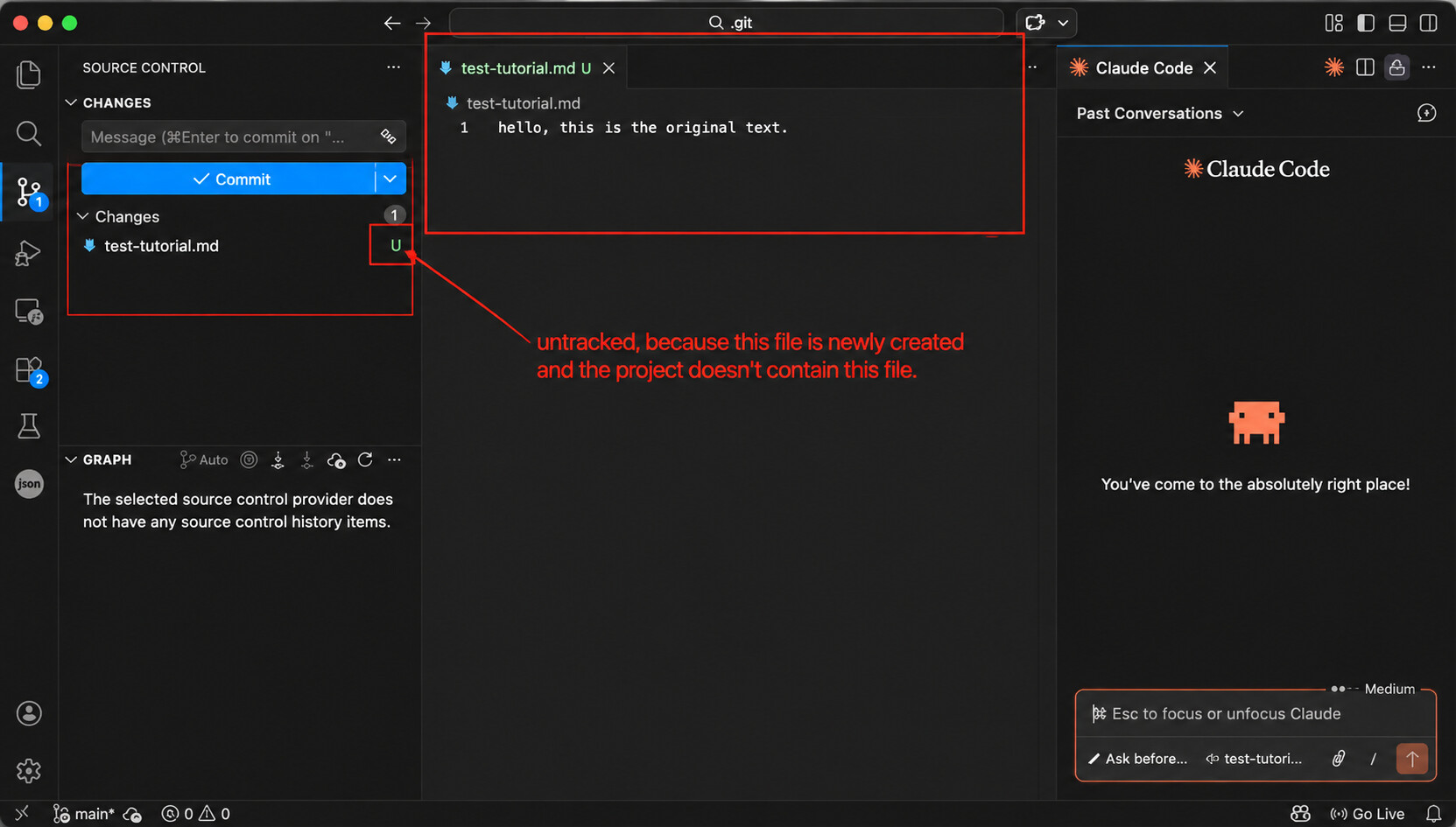Viewport: 1456px width, 827px height.
Task: Refresh the source control Graph
Action: tap(365, 459)
